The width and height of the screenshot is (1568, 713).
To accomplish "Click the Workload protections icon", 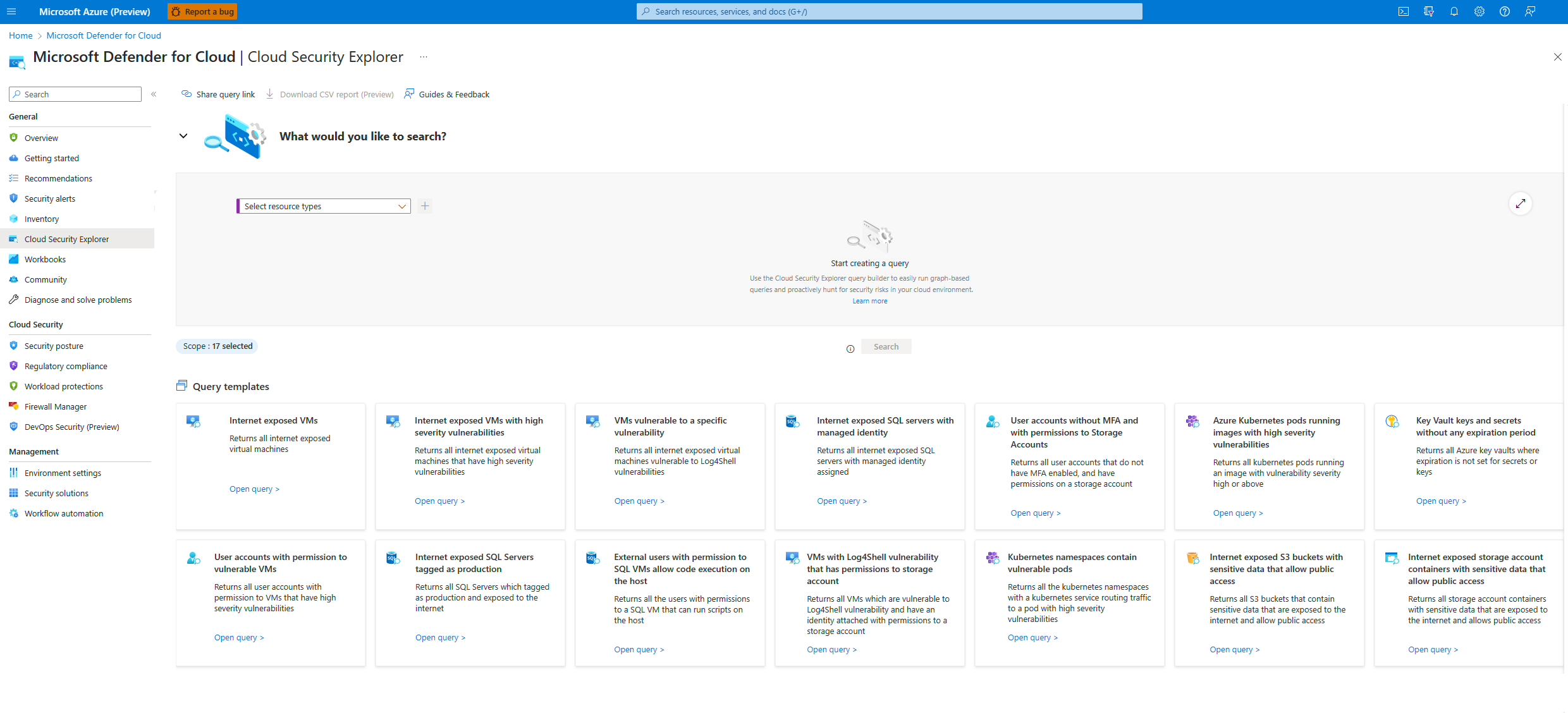I will tap(13, 386).
